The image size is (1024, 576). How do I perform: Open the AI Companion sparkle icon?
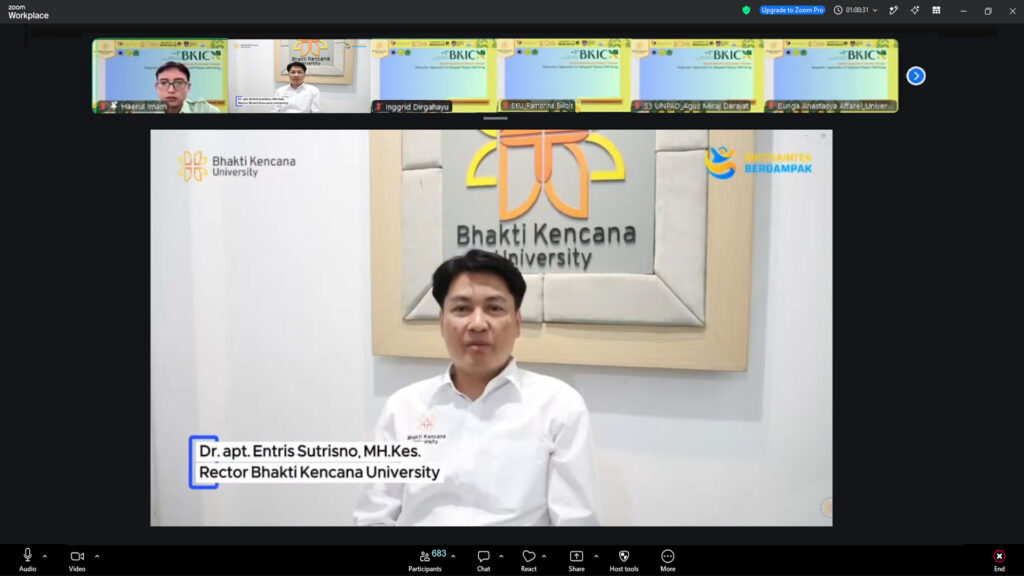914,10
